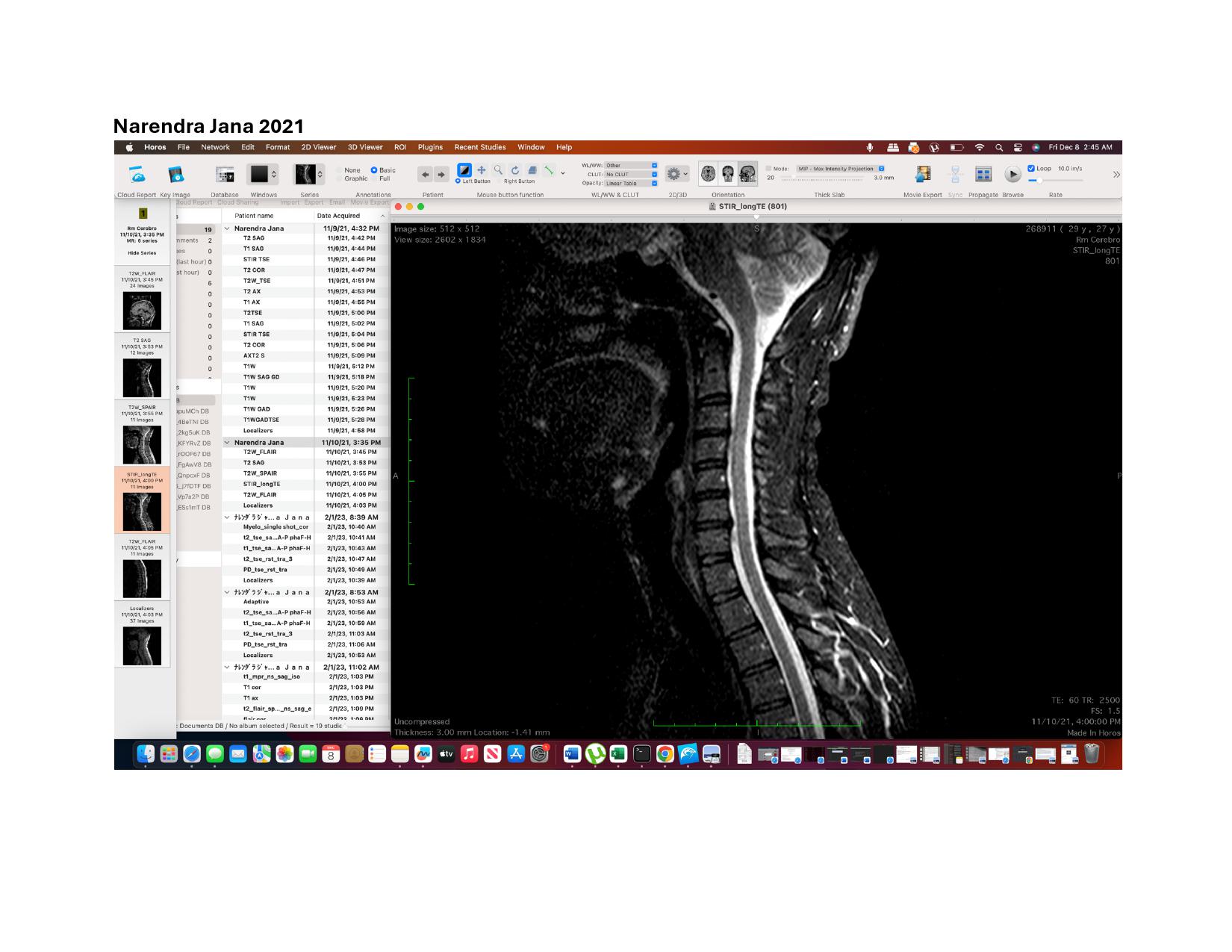1232x952 pixels.
Task: Click Hide Series in the sidebar
Action: point(142,253)
